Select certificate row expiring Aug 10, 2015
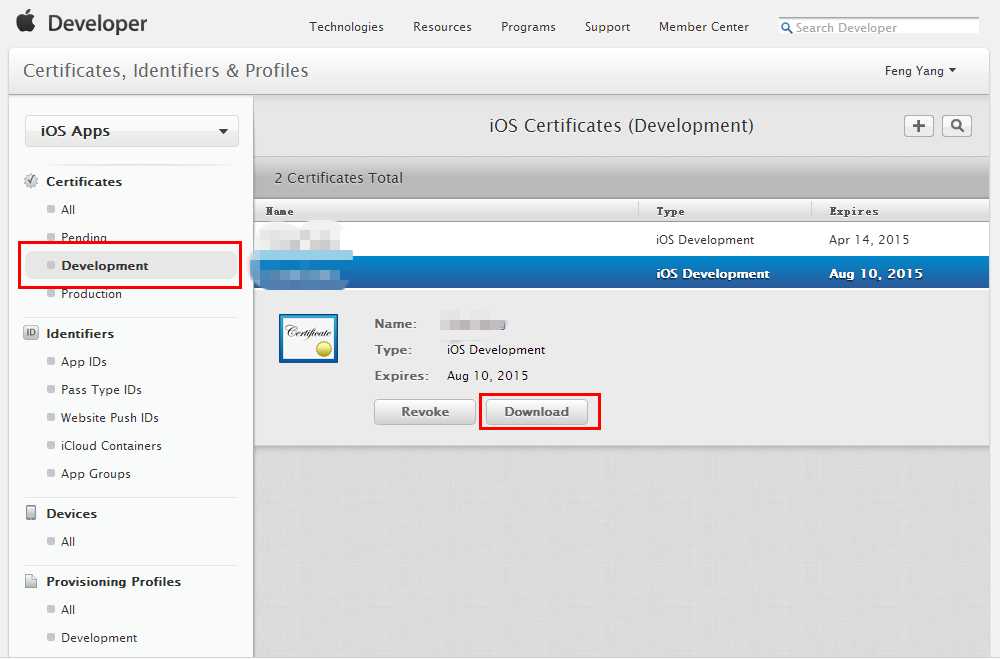This screenshot has height=659, width=1000. tap(621, 273)
